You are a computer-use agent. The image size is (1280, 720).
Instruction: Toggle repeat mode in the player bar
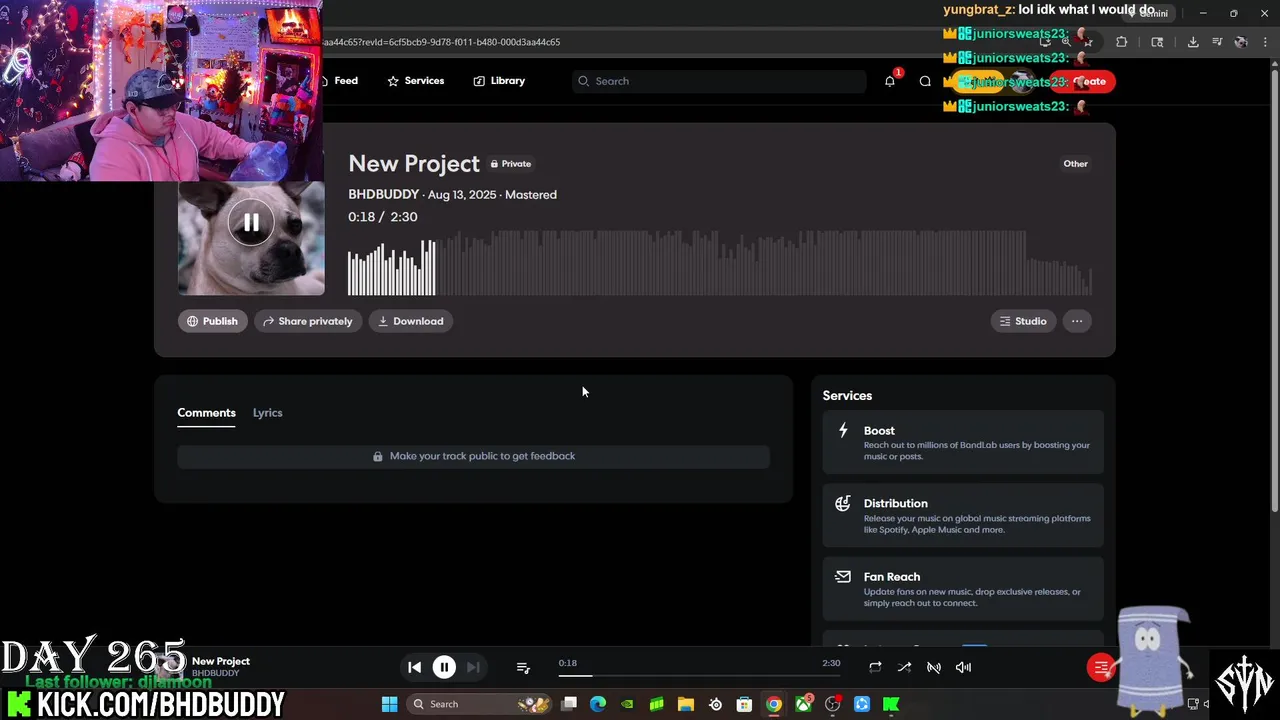click(875, 667)
